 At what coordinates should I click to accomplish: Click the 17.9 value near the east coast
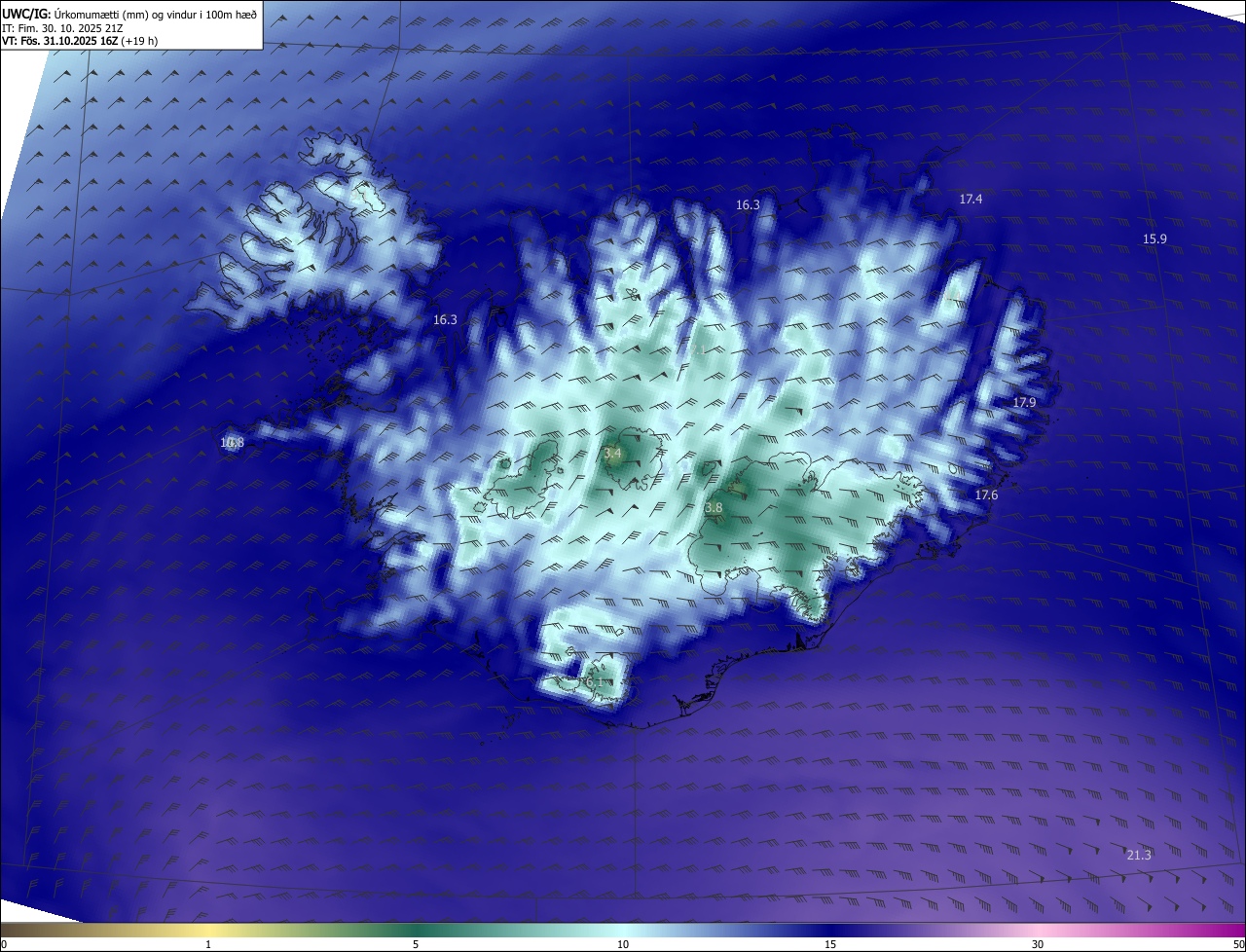(1024, 402)
